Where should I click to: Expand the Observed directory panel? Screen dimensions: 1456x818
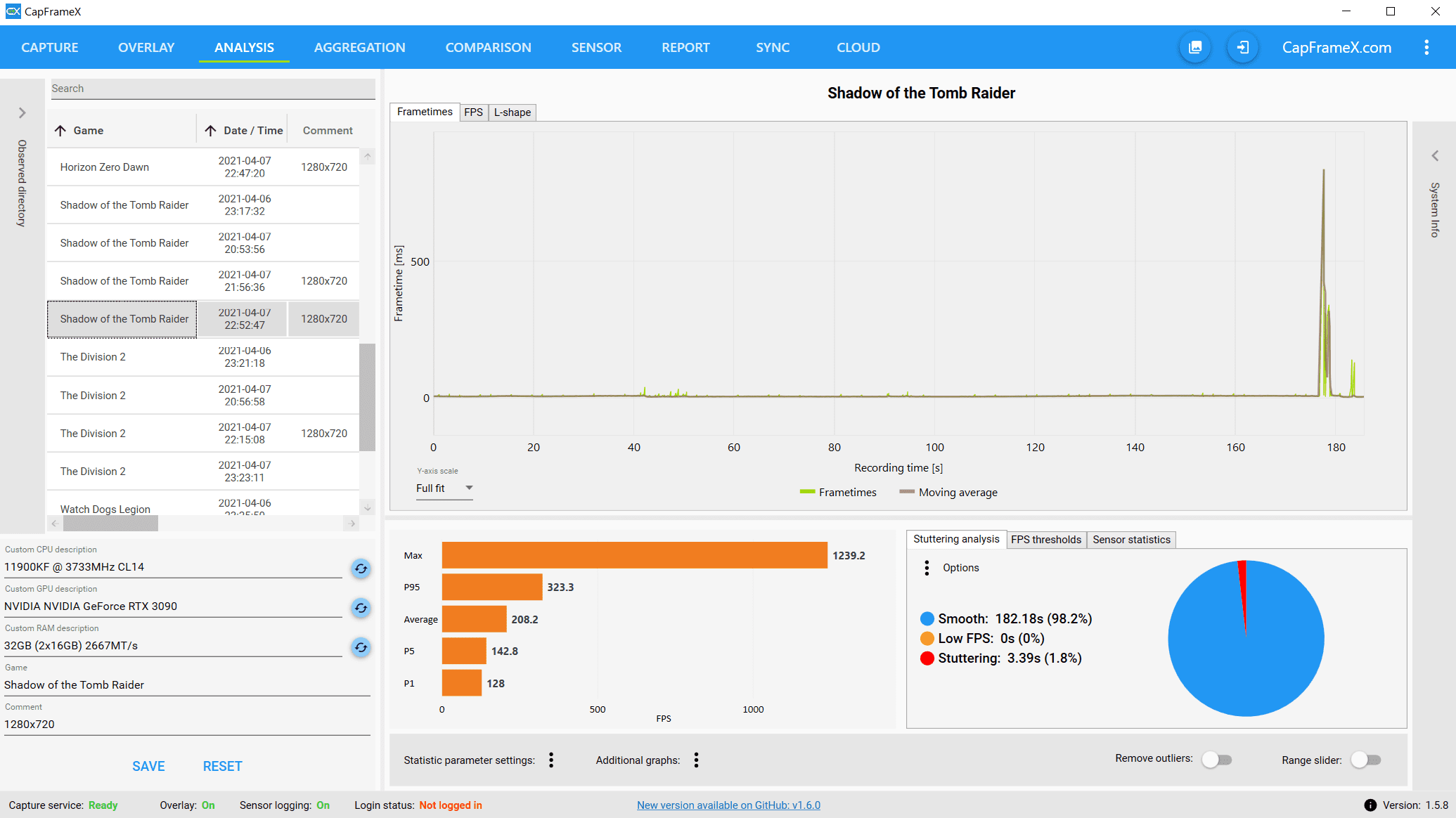tap(22, 112)
